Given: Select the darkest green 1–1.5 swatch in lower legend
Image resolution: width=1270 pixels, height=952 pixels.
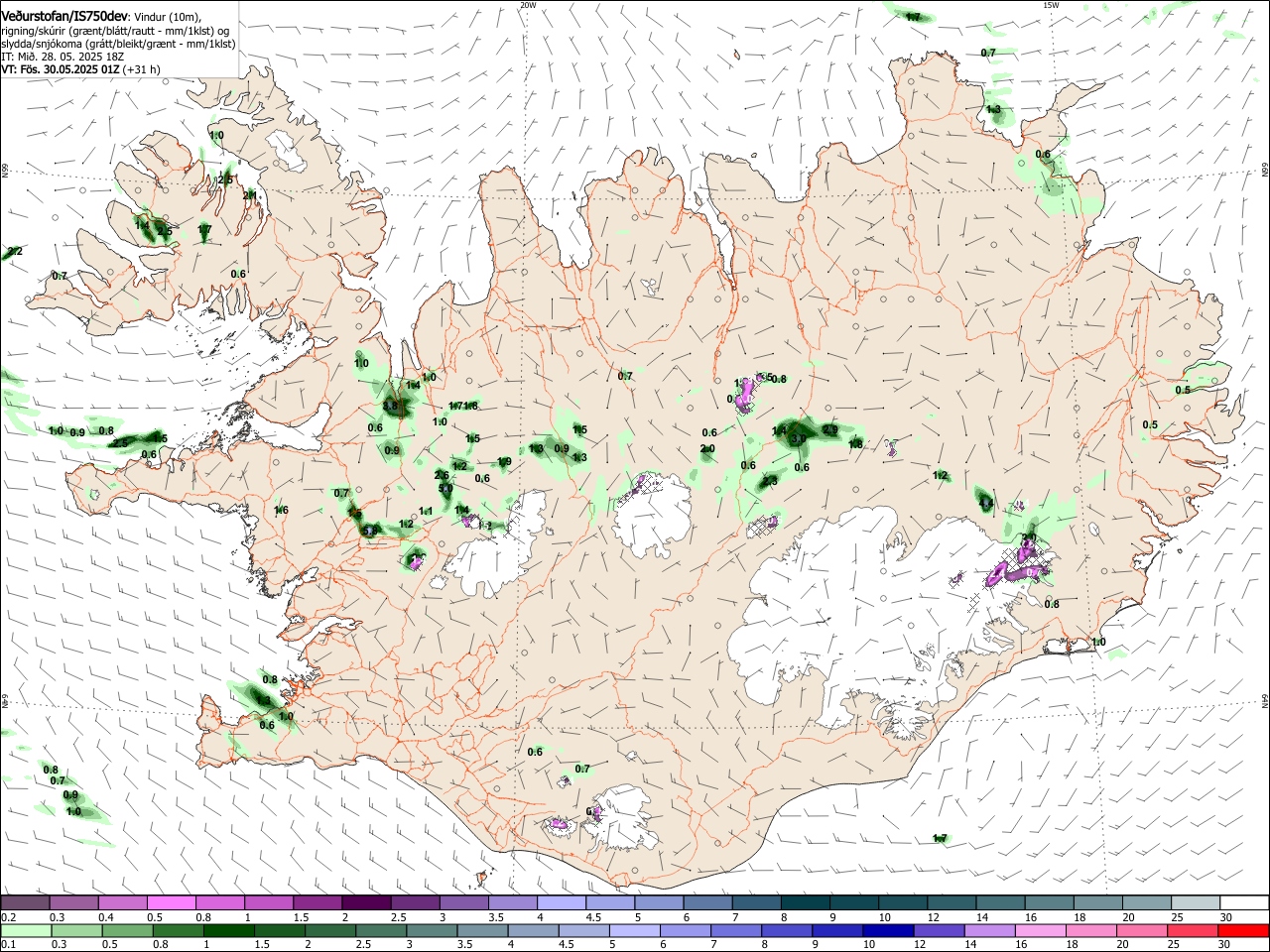Looking at the screenshot, I should (x=229, y=930).
